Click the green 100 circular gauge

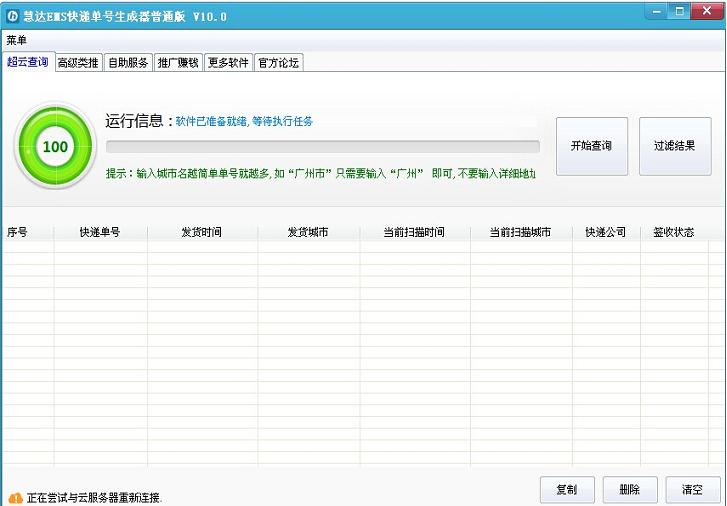(55, 147)
